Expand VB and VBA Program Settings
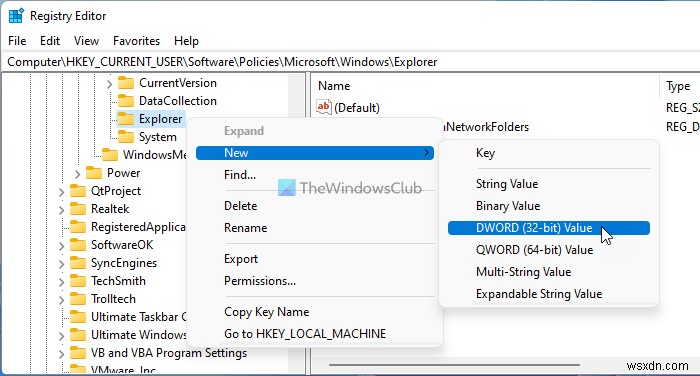 [61, 353]
